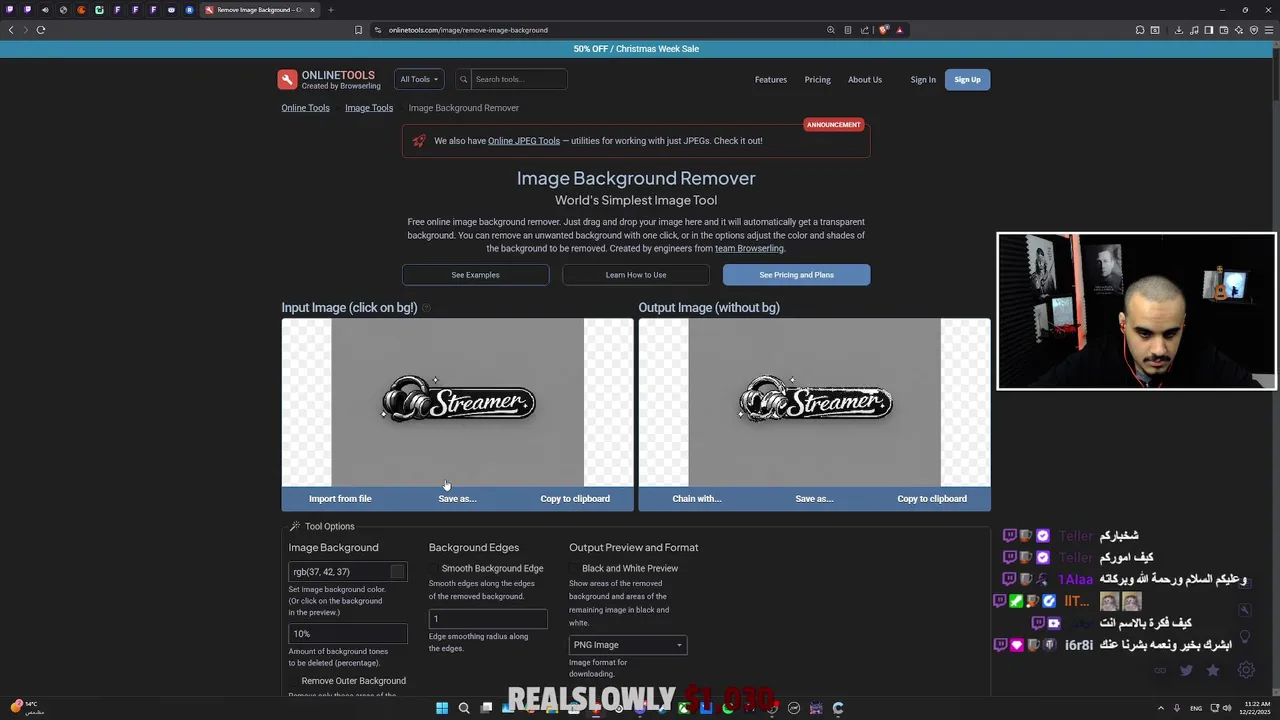
Task: Open About Us in the site navigation
Action: point(865,80)
